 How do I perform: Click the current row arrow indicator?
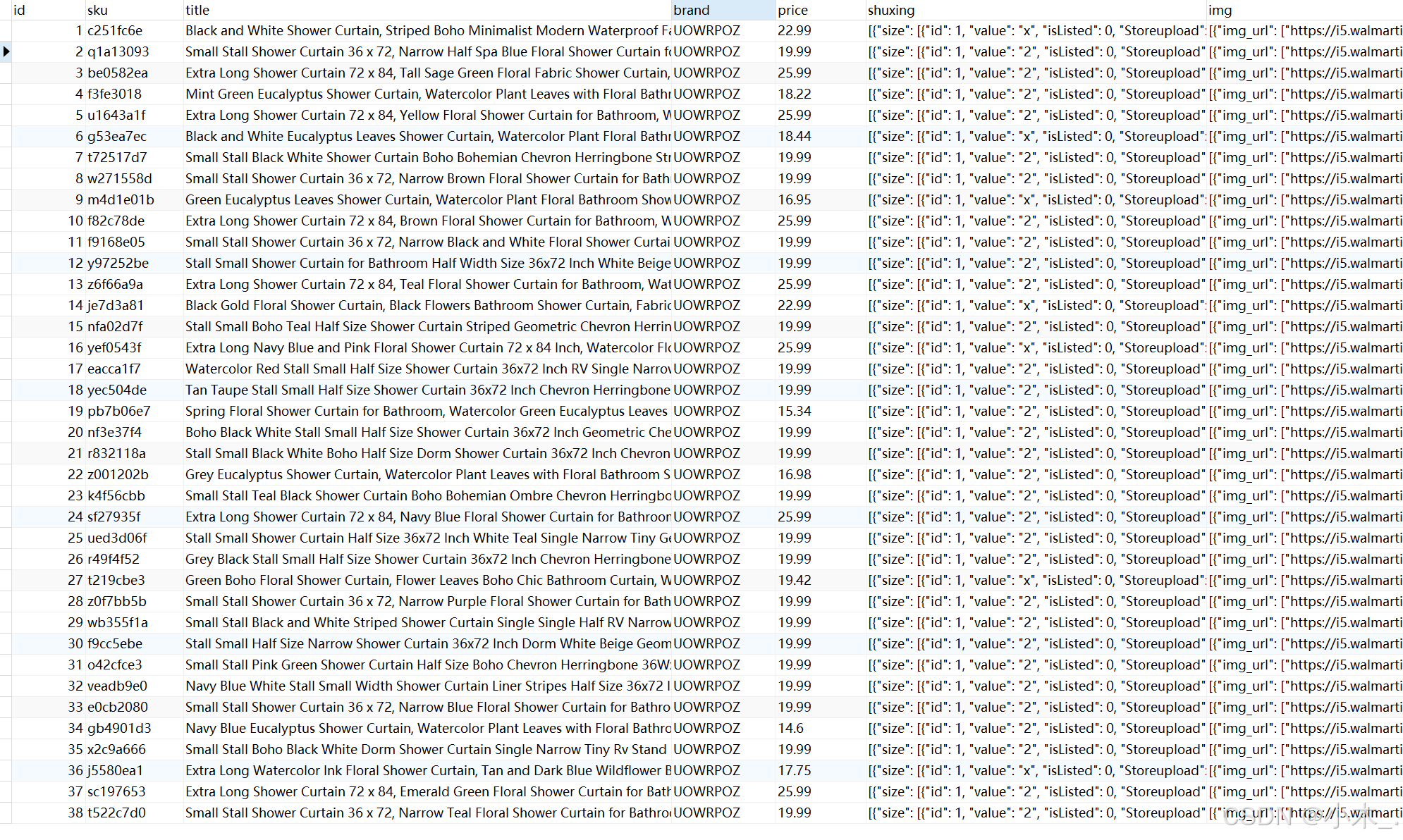coord(6,51)
